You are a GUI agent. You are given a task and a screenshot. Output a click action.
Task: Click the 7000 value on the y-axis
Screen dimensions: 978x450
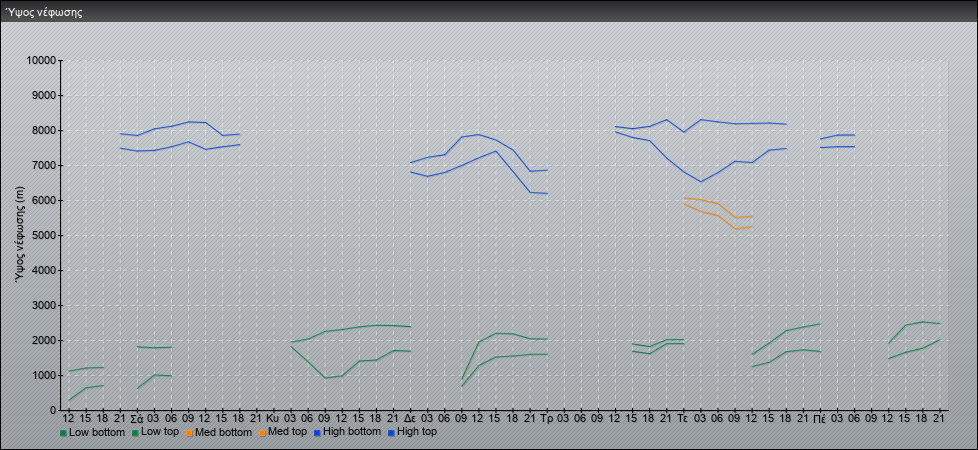[44, 165]
